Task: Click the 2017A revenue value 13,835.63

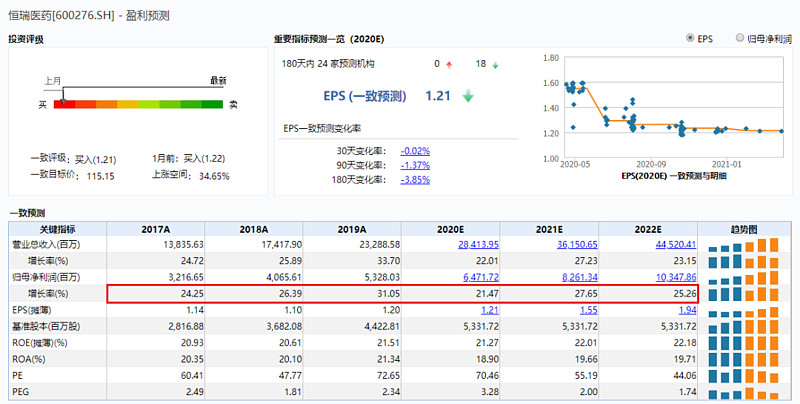Action: tap(184, 244)
